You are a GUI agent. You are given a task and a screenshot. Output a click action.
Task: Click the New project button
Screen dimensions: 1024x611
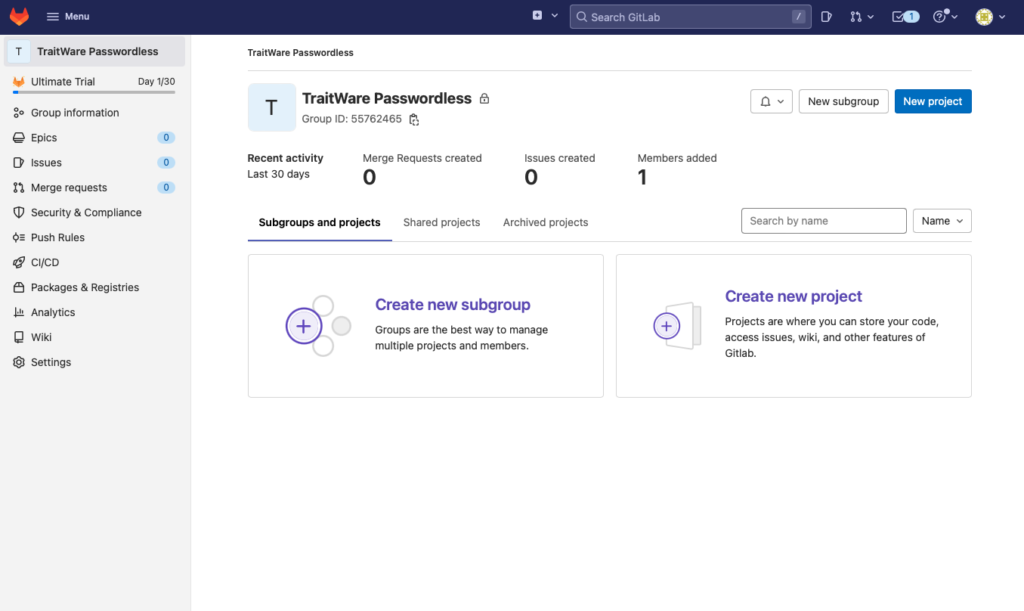(x=933, y=101)
